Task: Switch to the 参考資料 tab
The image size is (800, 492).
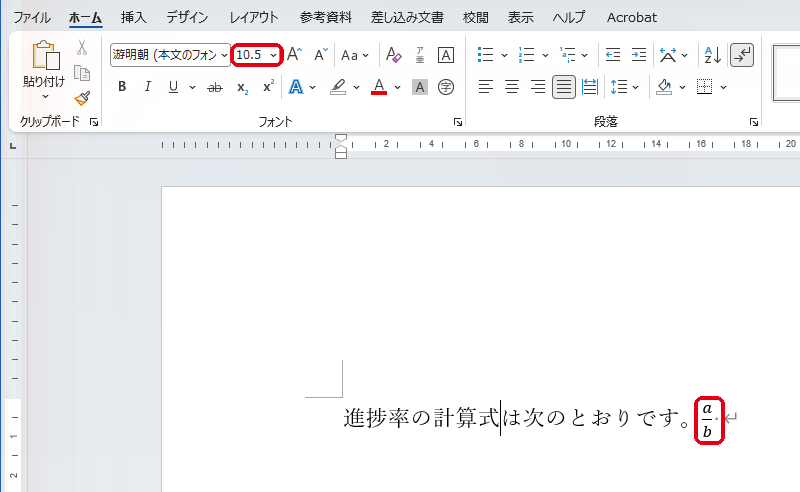Action: tap(326, 17)
